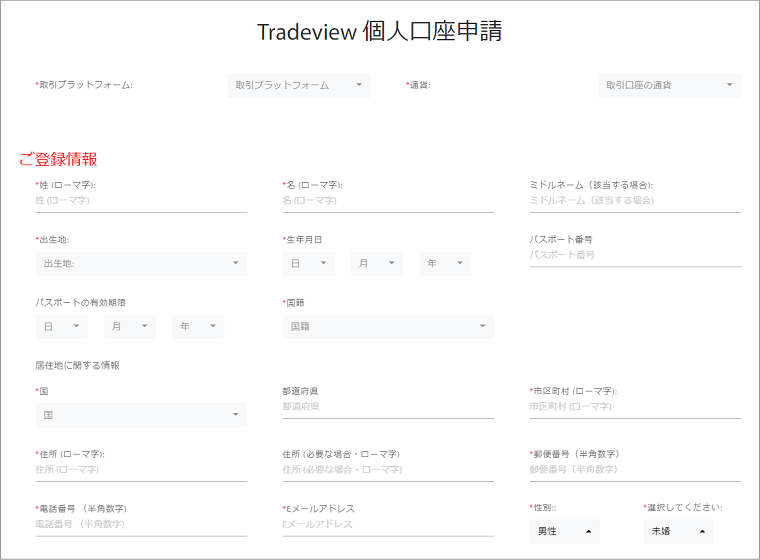The height and width of the screenshot is (560, 760).
Task: Click the 姓 (ローマ字) input field
Action: click(141, 201)
